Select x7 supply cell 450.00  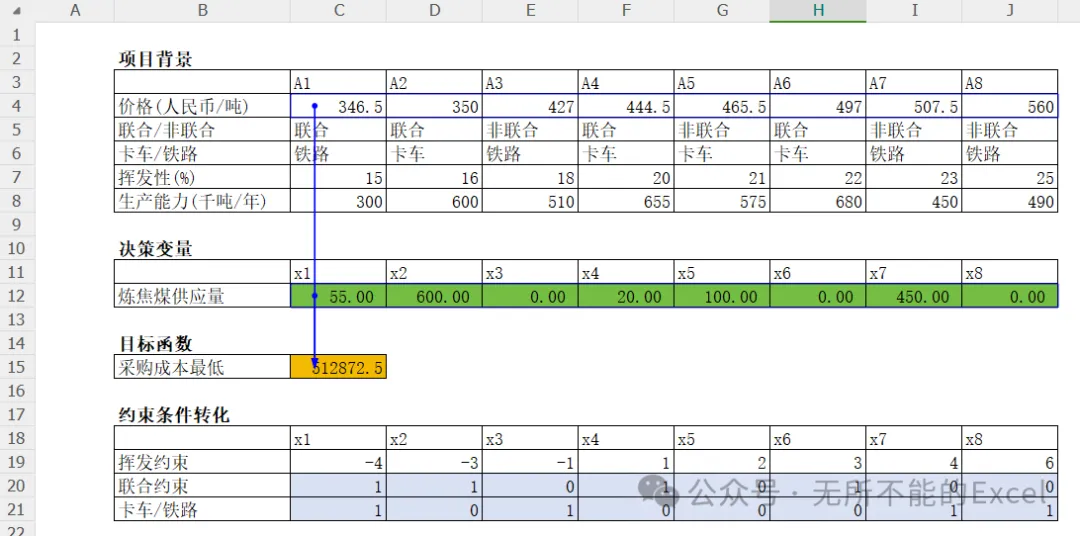(914, 296)
